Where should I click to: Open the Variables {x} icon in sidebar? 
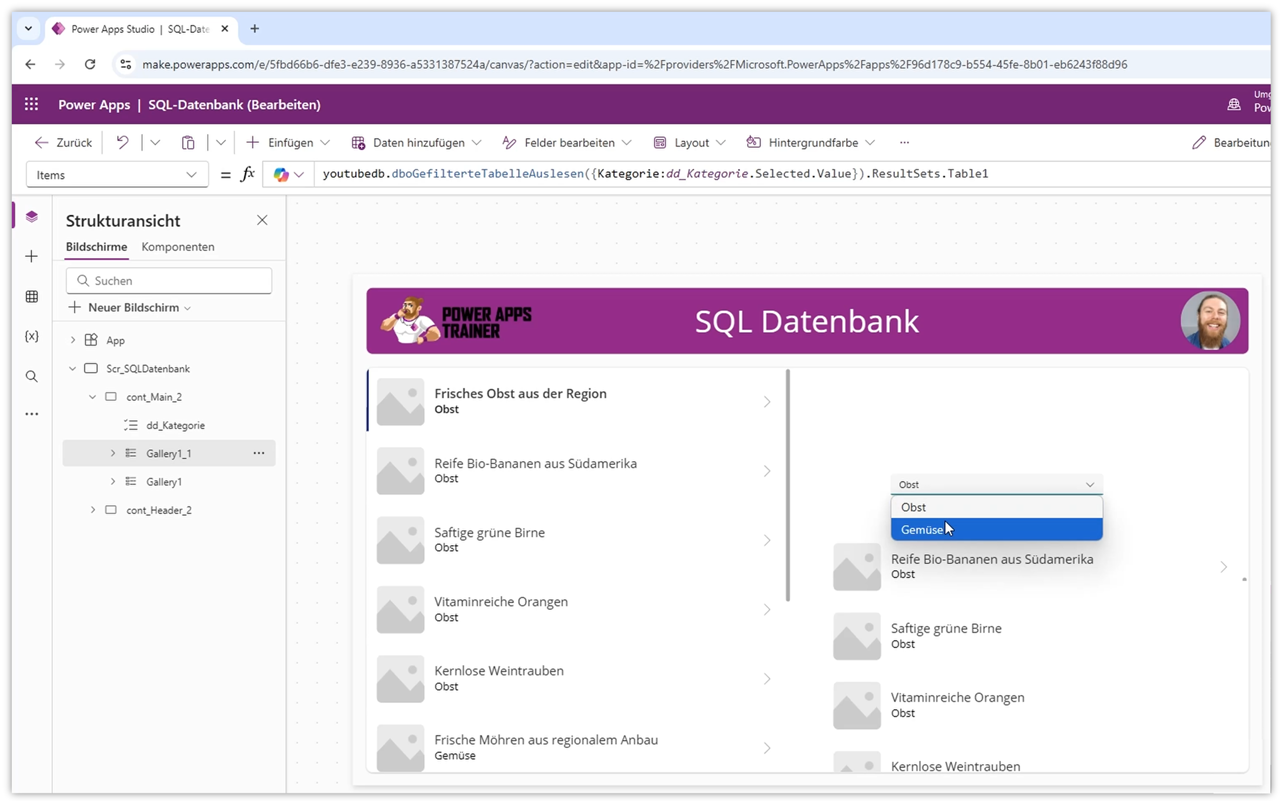(x=32, y=336)
